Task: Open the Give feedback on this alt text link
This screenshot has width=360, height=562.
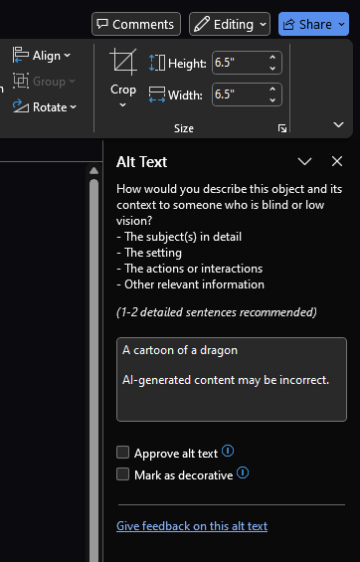Action: point(192,526)
